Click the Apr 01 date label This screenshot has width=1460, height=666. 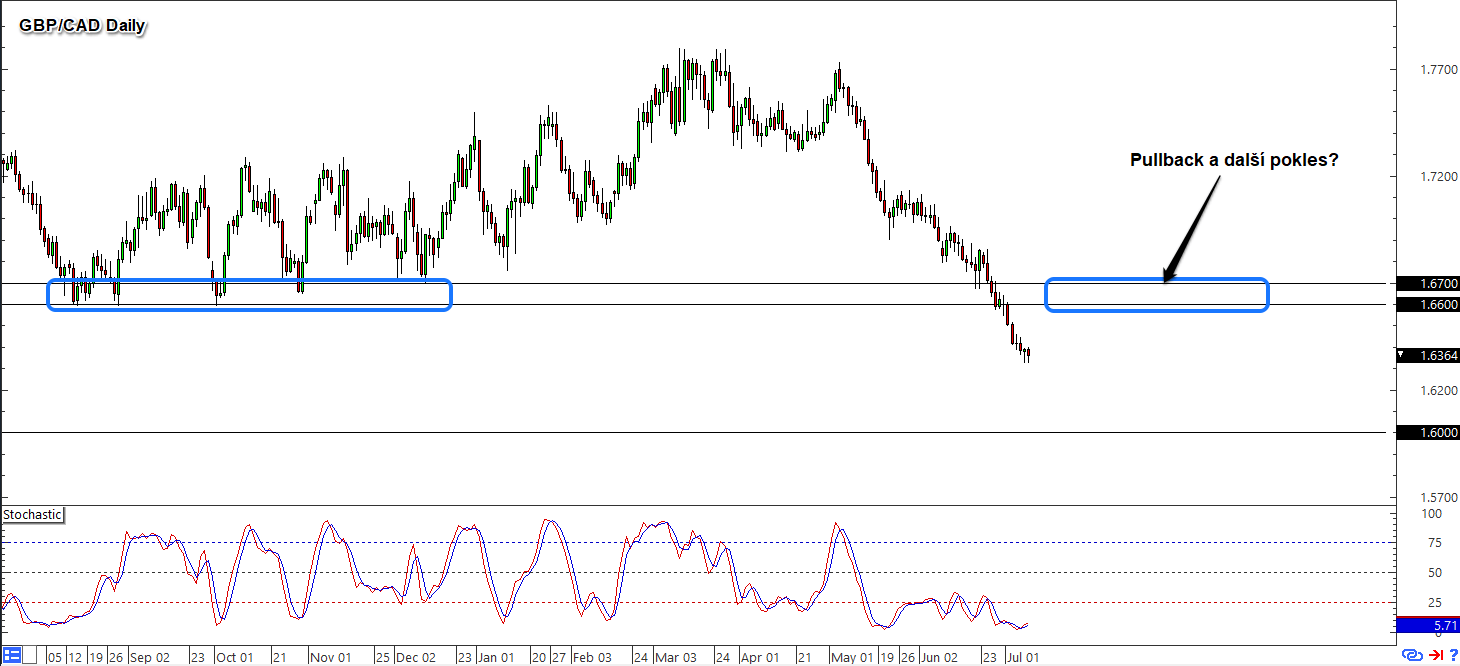(x=760, y=658)
